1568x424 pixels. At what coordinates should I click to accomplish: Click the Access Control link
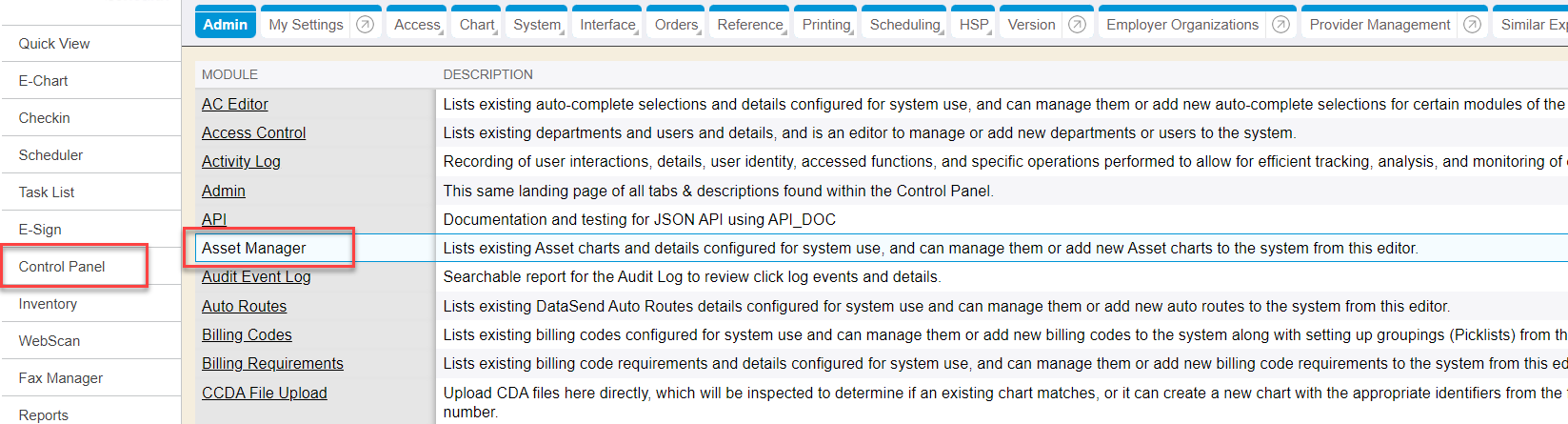(x=253, y=132)
